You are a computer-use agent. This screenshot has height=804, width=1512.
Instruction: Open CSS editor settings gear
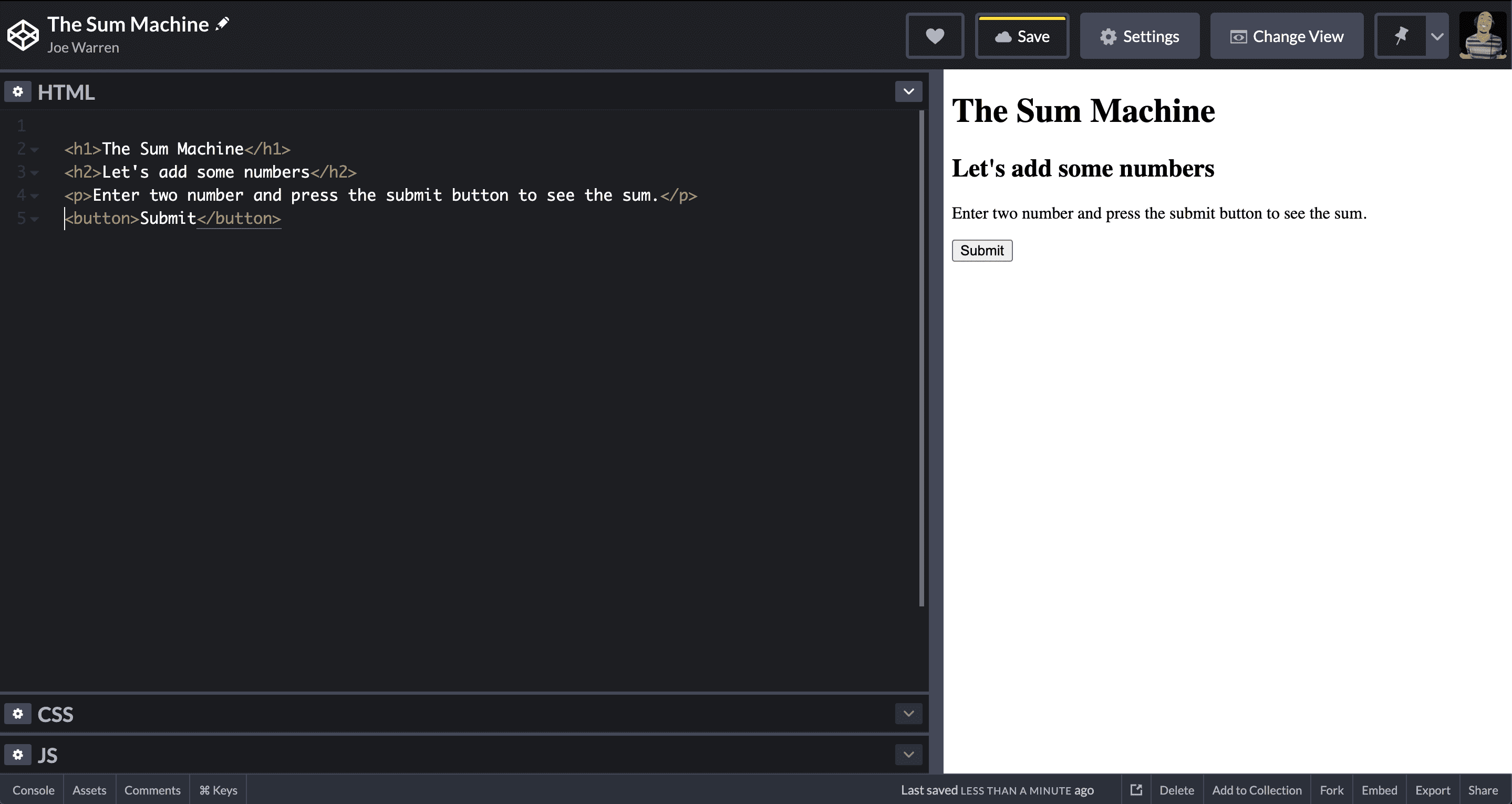tap(18, 714)
